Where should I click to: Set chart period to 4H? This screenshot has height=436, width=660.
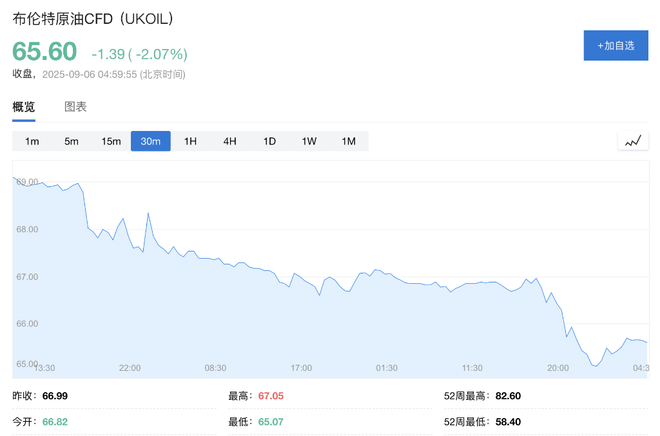230,141
